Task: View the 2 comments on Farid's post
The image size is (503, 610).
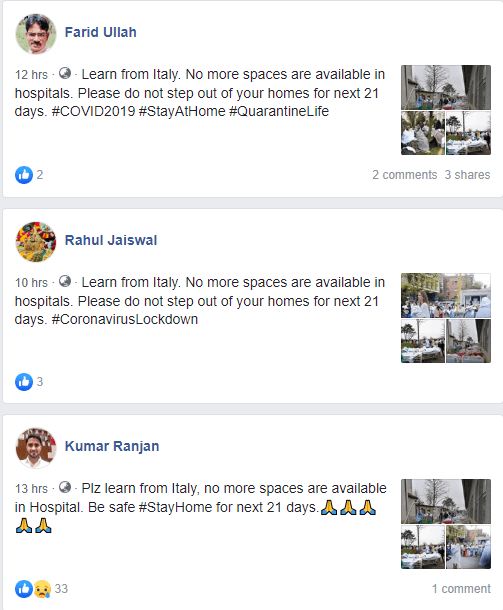Action: 405,175
